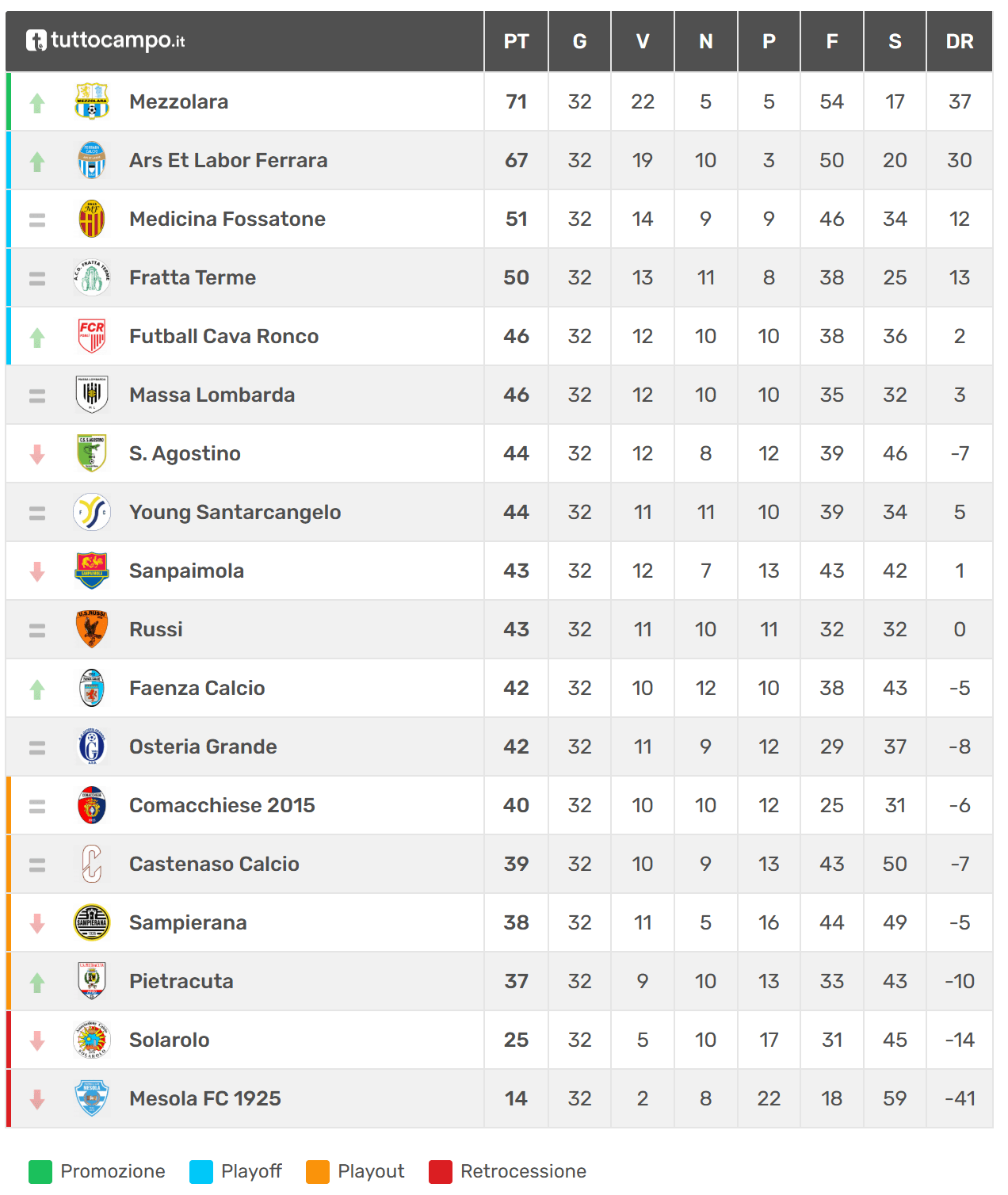Select the V wins column header
This screenshot has width=1008, height=1195.
point(643,41)
